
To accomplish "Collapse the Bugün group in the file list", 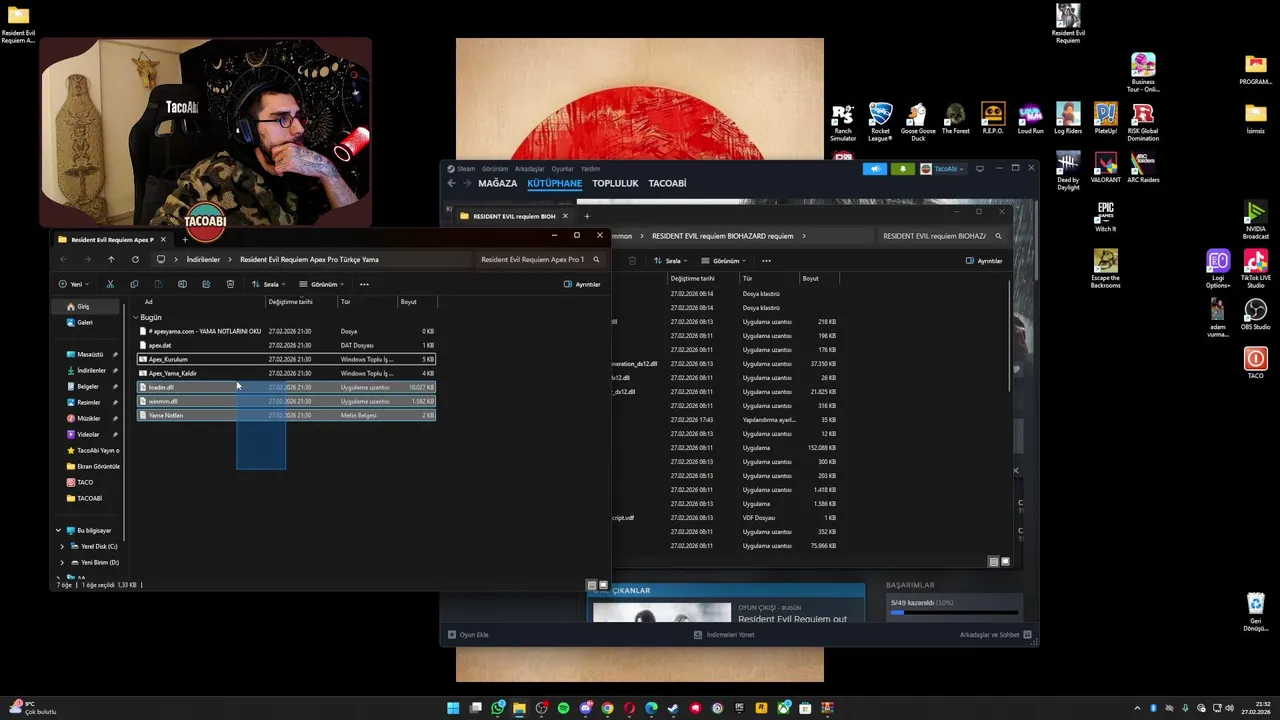I will (x=136, y=317).
